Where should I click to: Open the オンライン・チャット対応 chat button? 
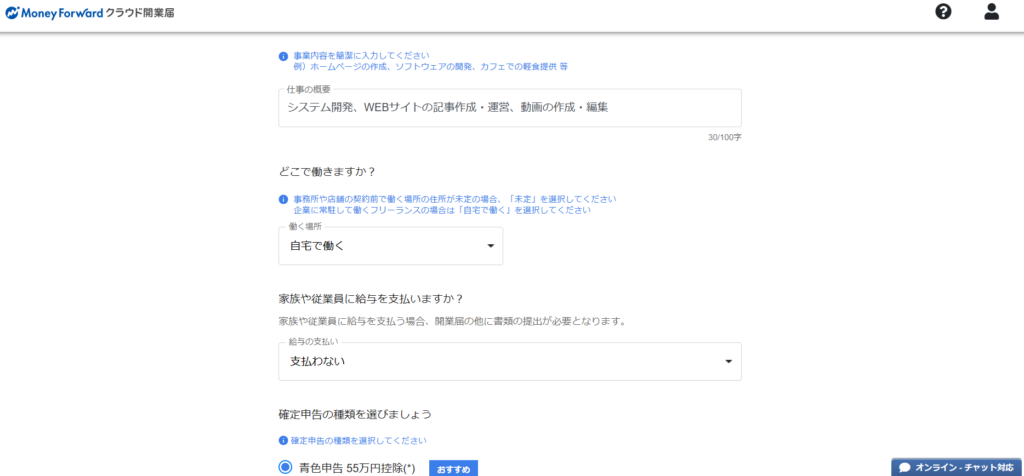pos(957,467)
